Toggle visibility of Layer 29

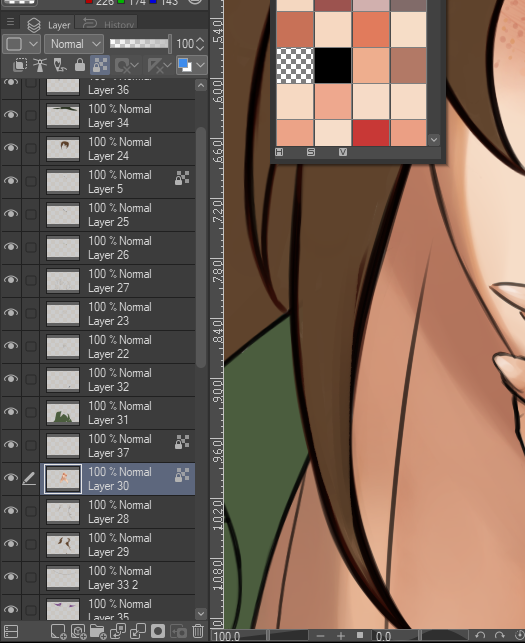(x=11, y=544)
